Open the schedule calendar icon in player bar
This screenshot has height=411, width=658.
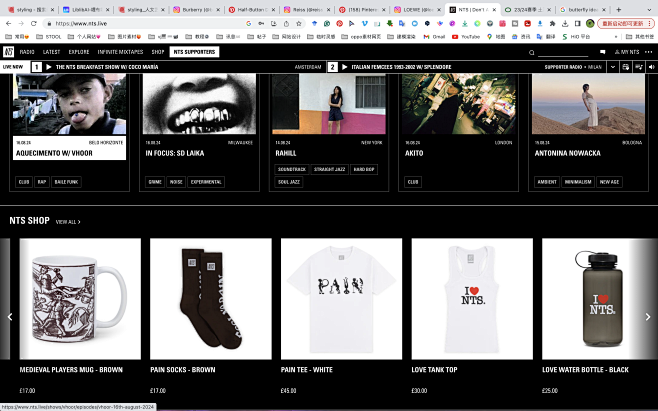pos(626,67)
